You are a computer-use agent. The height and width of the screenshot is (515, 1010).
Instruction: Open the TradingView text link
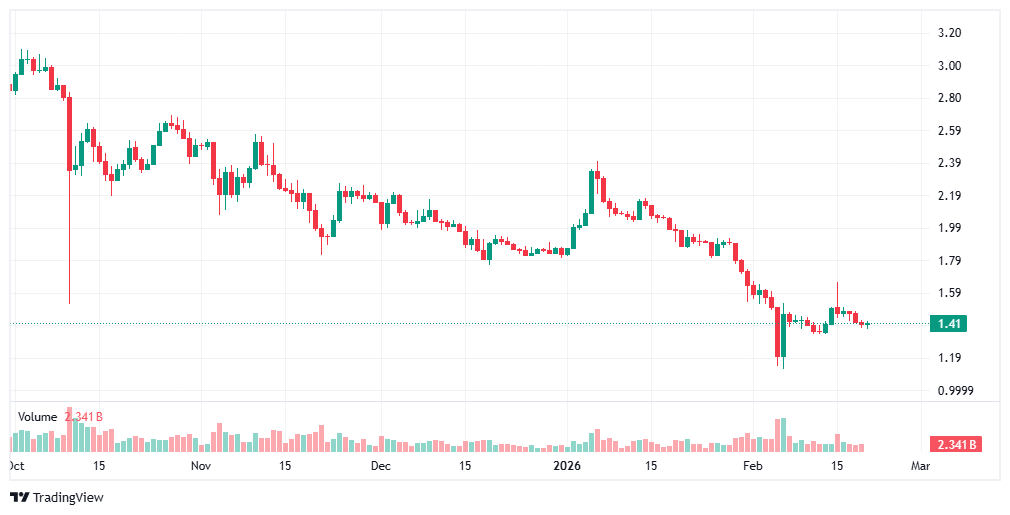(68, 497)
